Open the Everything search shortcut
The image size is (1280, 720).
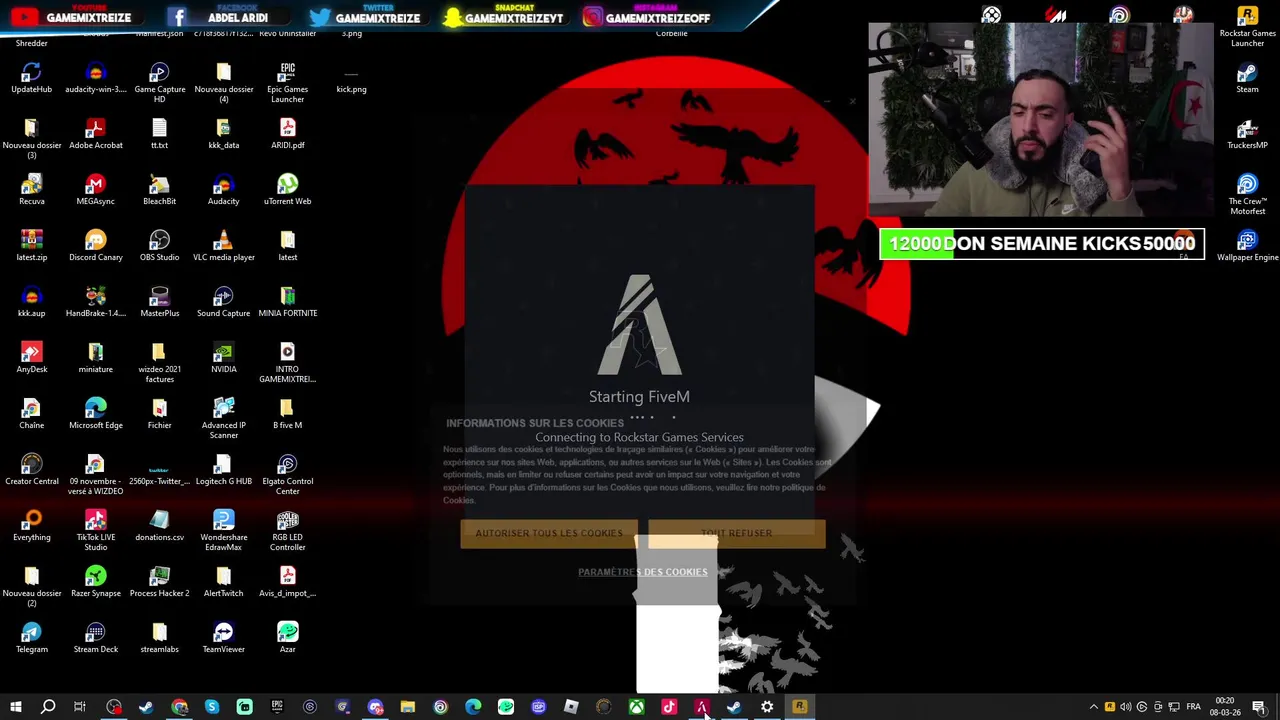pyautogui.click(x=31, y=527)
